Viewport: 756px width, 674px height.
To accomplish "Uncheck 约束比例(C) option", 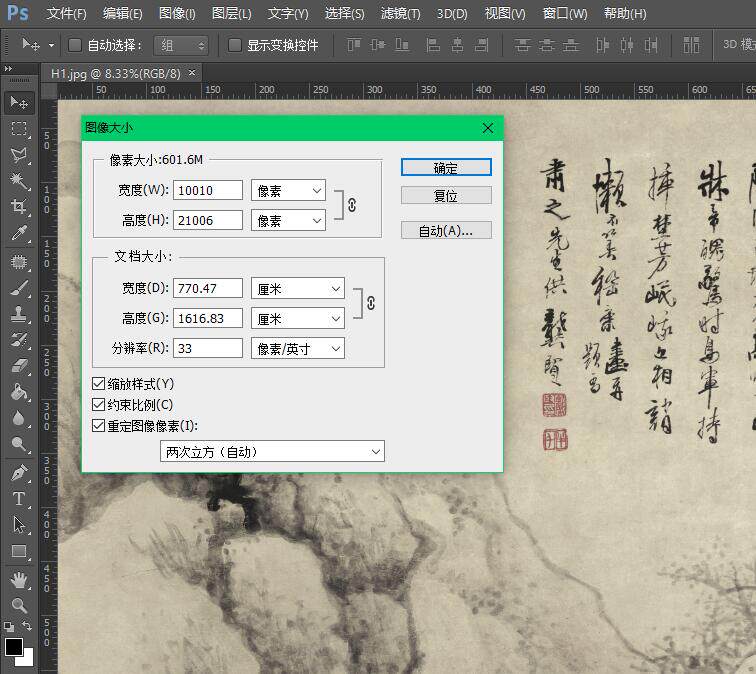I will click(98, 404).
